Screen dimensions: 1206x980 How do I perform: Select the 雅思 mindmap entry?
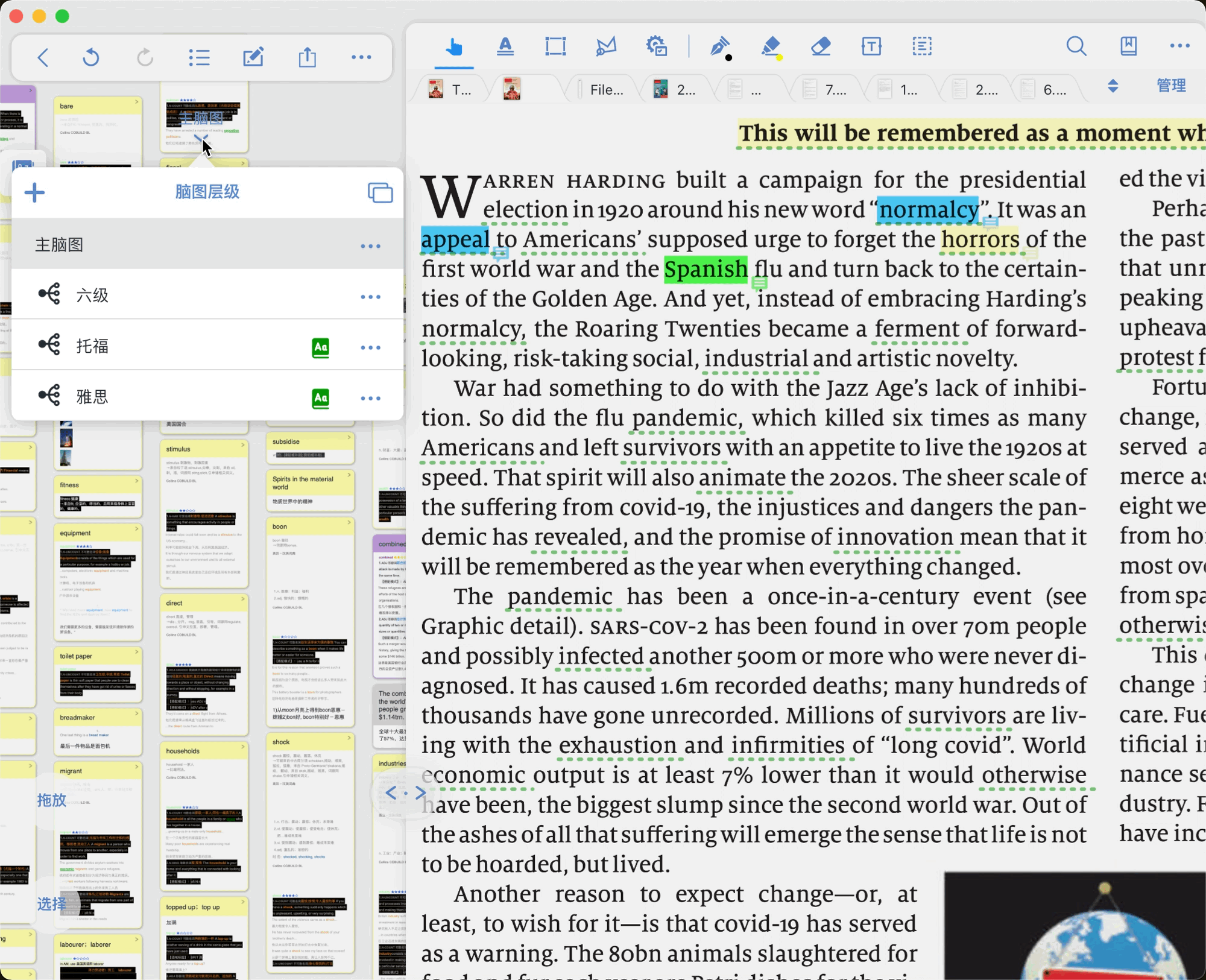coord(207,397)
